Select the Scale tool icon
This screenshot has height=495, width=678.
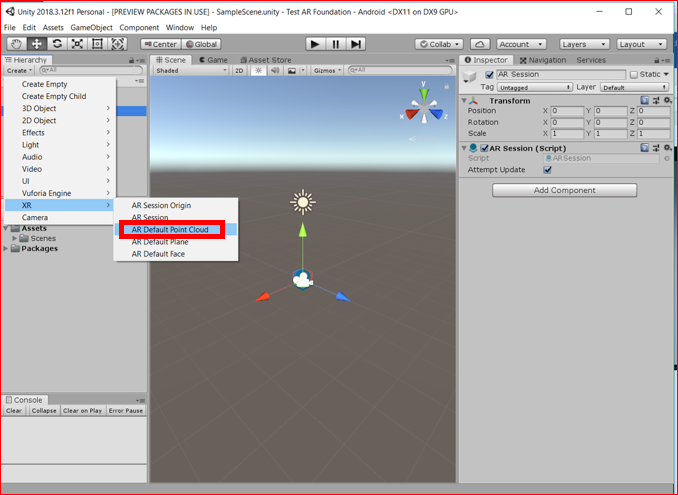pos(77,44)
